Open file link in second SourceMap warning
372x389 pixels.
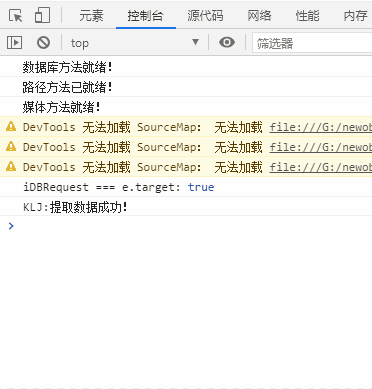(x=321, y=147)
